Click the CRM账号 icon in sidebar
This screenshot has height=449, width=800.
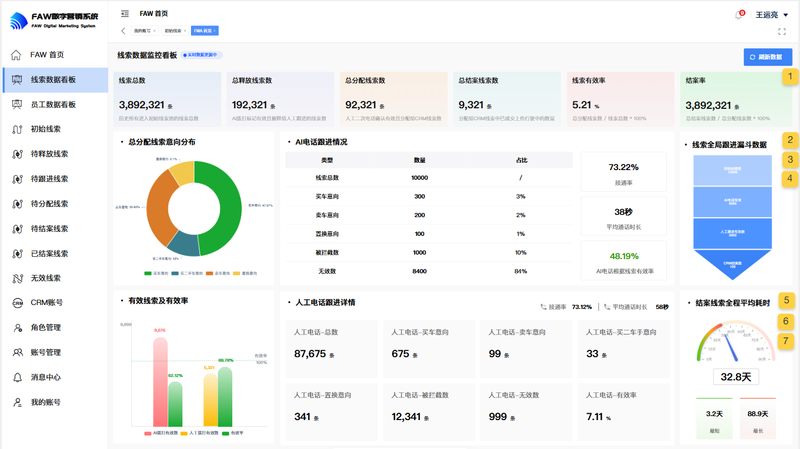17,303
